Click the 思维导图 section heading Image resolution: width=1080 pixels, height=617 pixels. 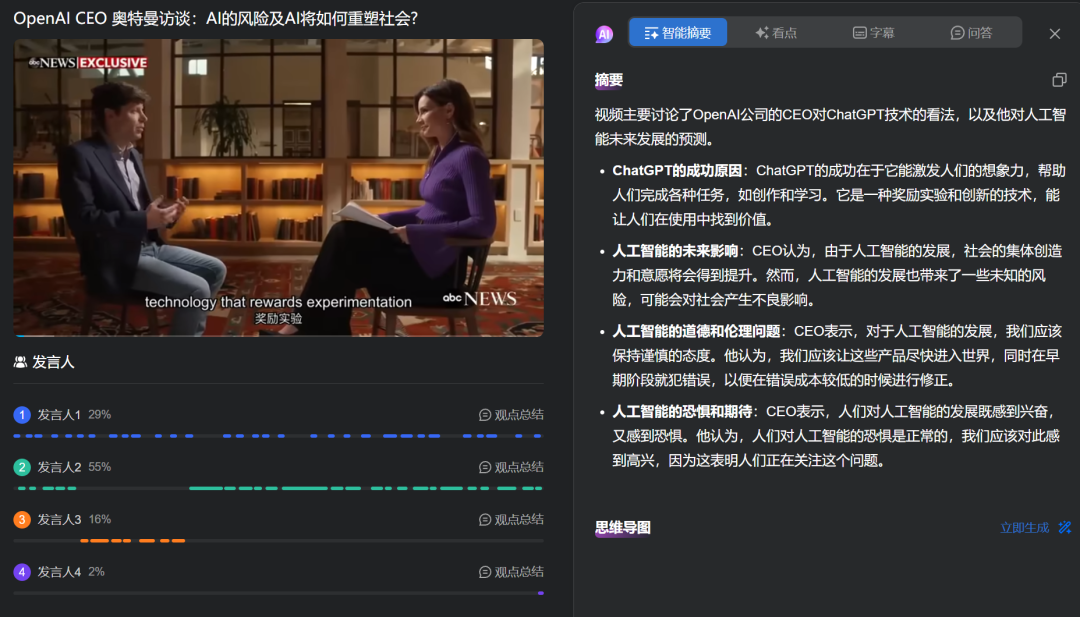623,527
